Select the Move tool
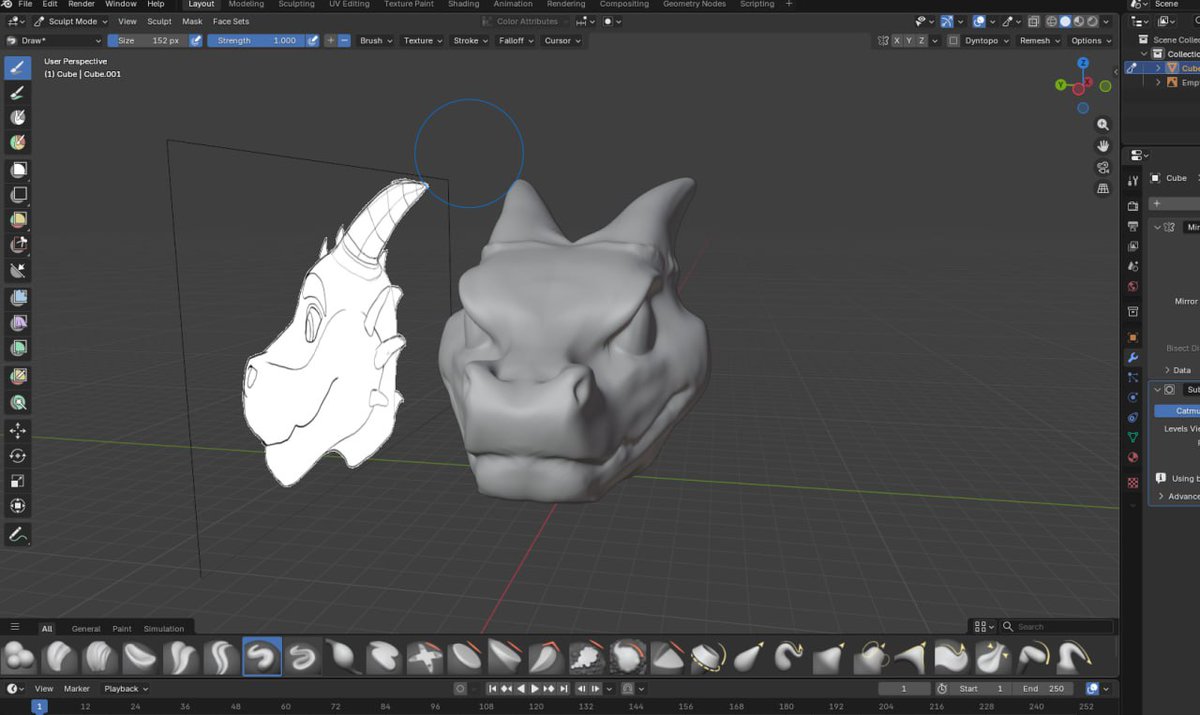Viewport: 1200px width, 715px height. 17,430
